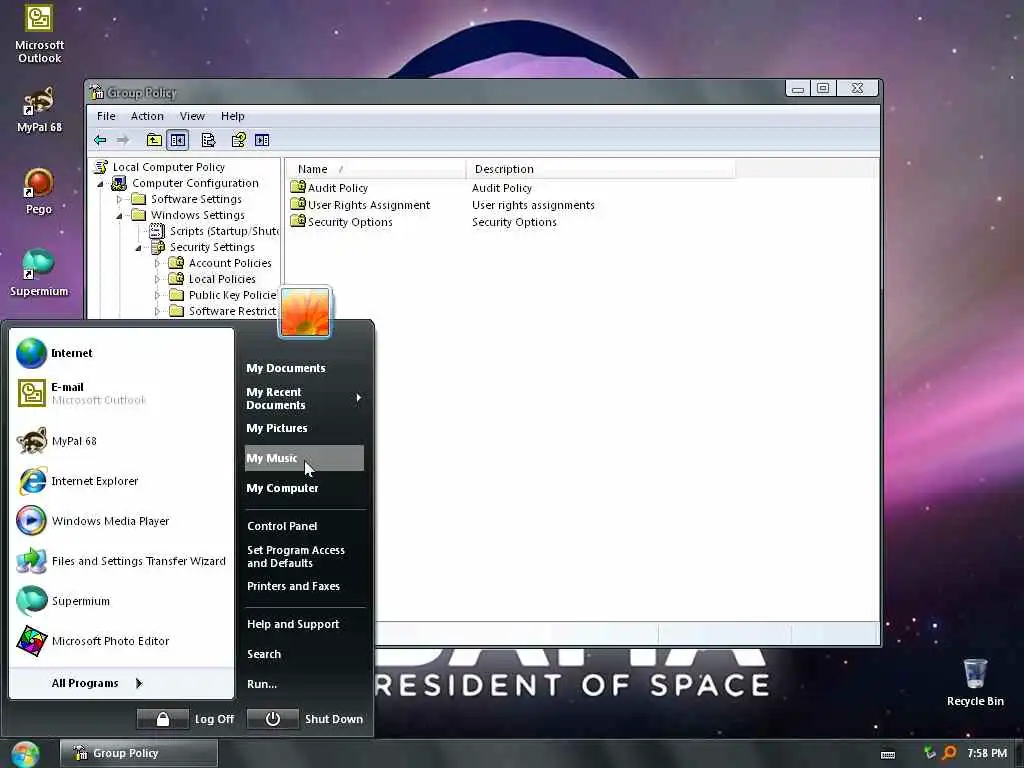This screenshot has width=1024, height=768.
Task: Click the grayed Forward arrow in toolbar
Action: pyautogui.click(x=123, y=140)
